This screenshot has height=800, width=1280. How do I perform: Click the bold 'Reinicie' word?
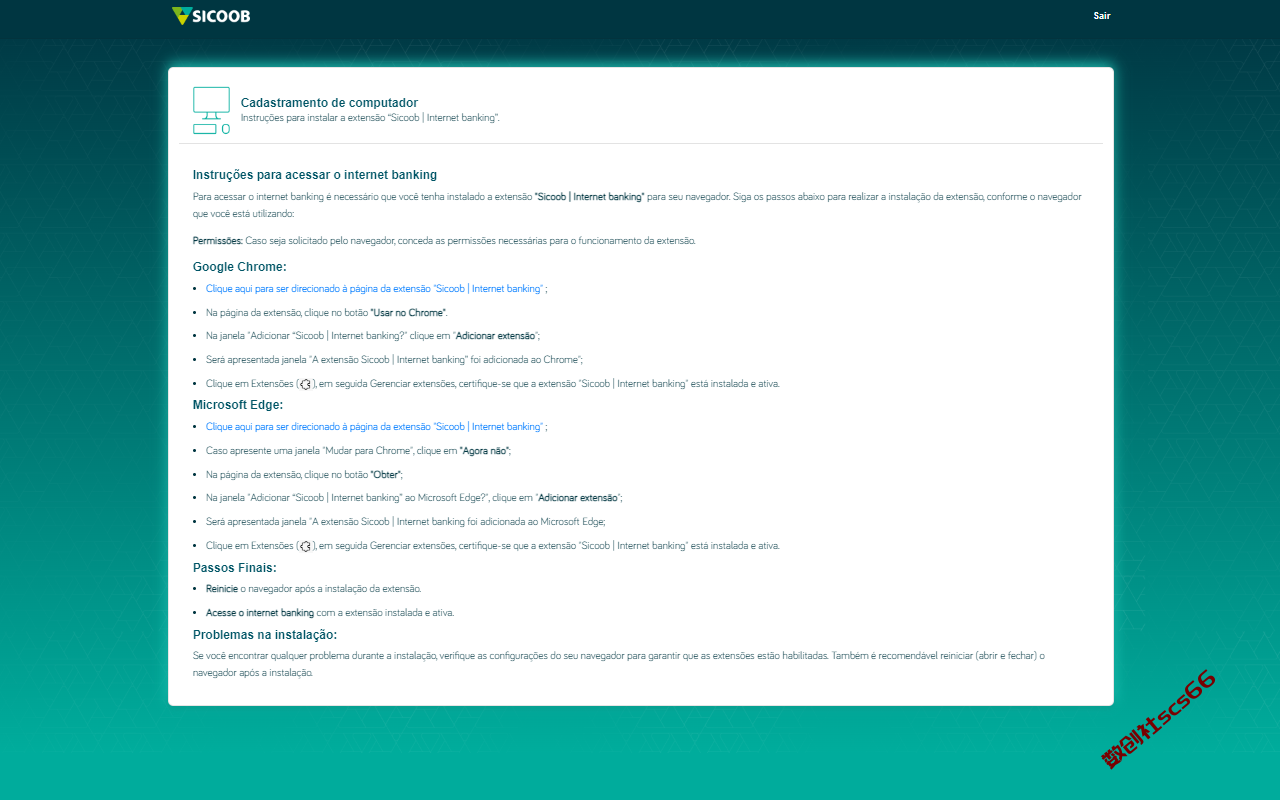222,589
